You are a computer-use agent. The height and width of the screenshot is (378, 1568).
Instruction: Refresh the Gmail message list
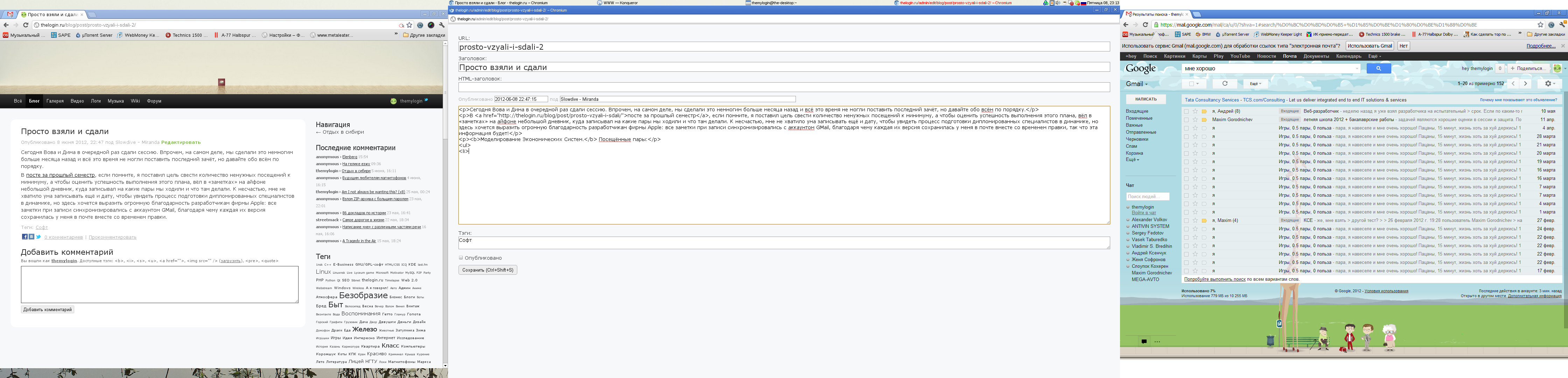point(1225,83)
